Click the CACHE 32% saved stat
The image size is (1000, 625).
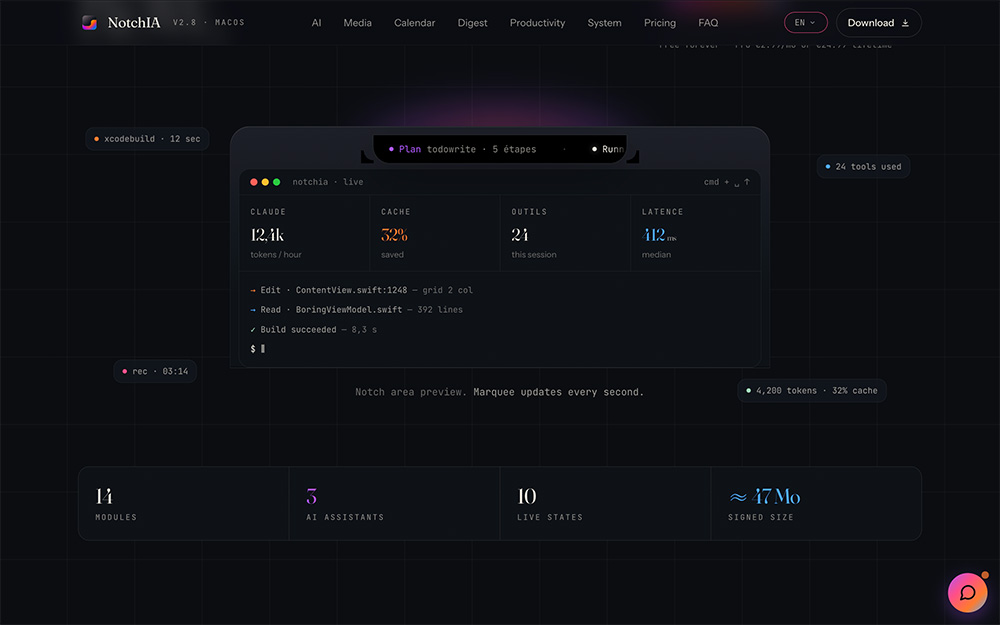[x=435, y=233]
